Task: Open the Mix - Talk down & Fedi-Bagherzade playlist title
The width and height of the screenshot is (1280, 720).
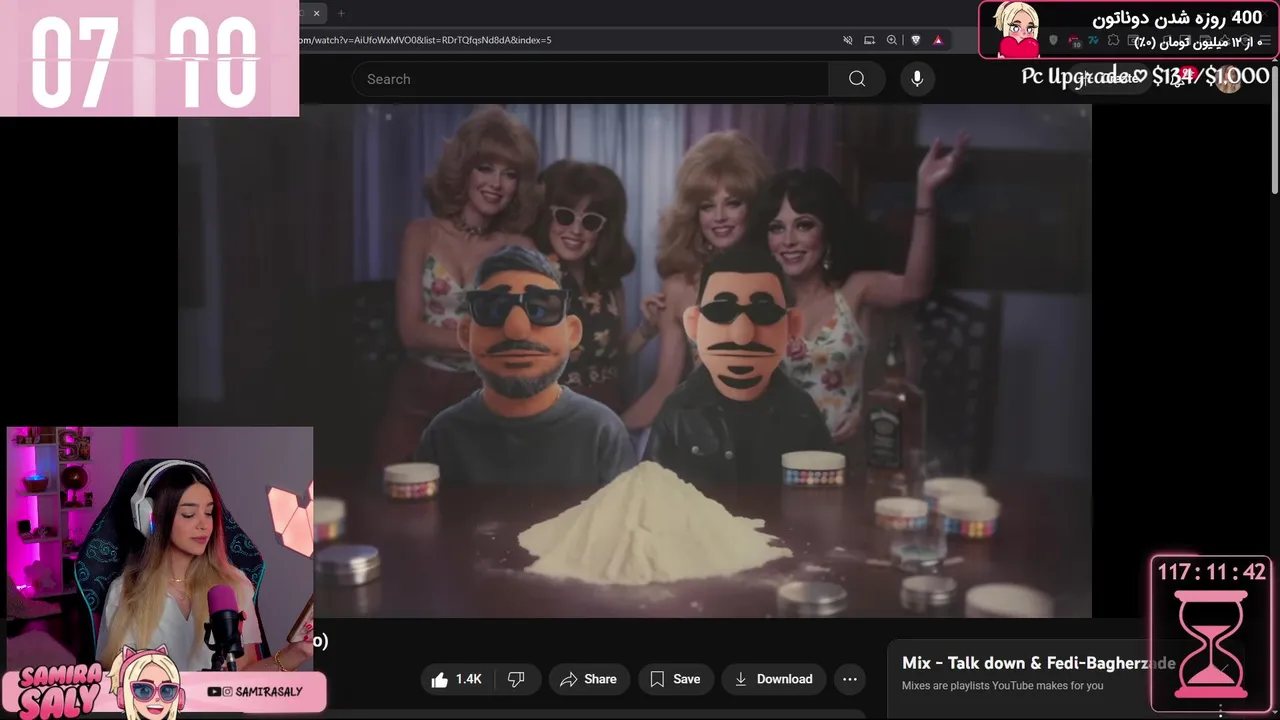Action: point(1038,663)
